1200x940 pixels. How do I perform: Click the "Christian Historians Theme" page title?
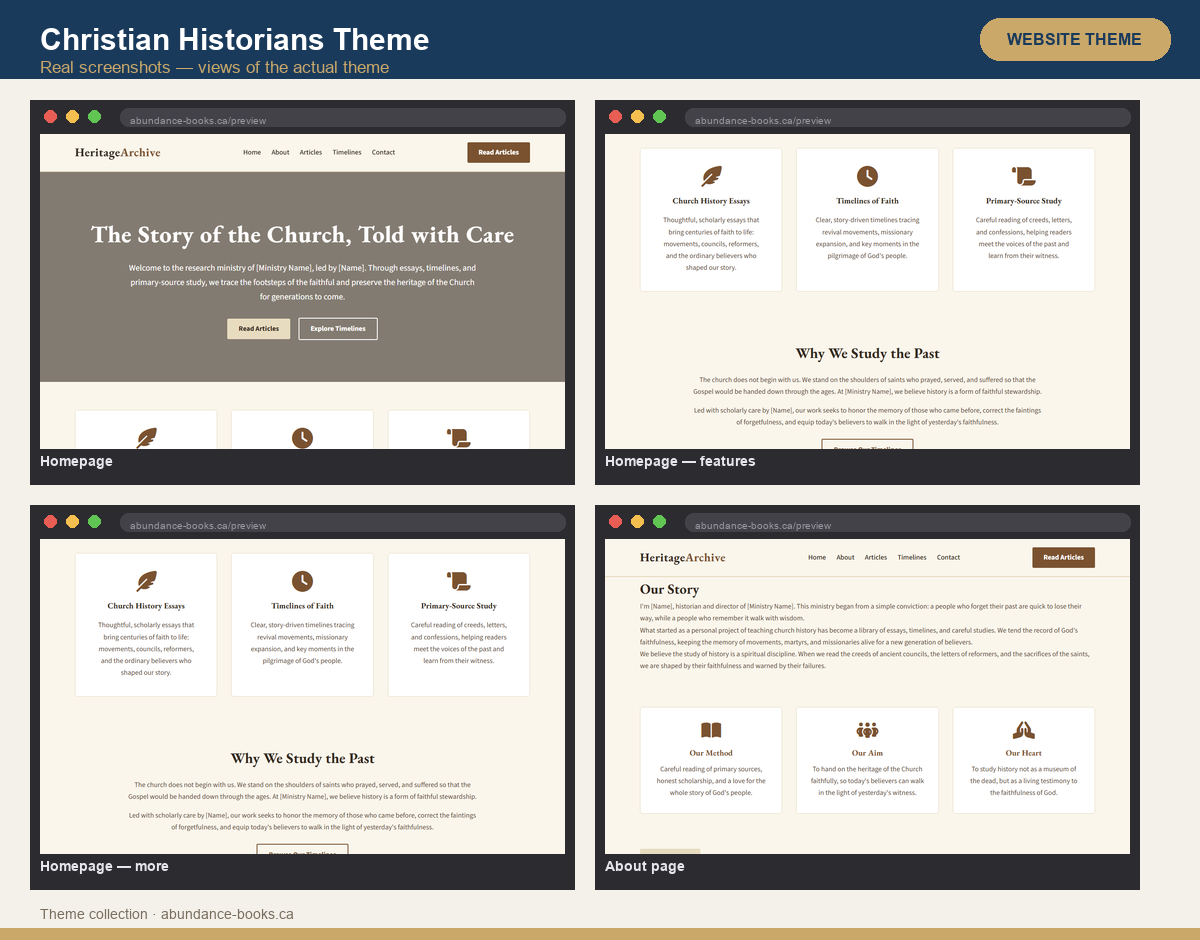click(x=234, y=39)
